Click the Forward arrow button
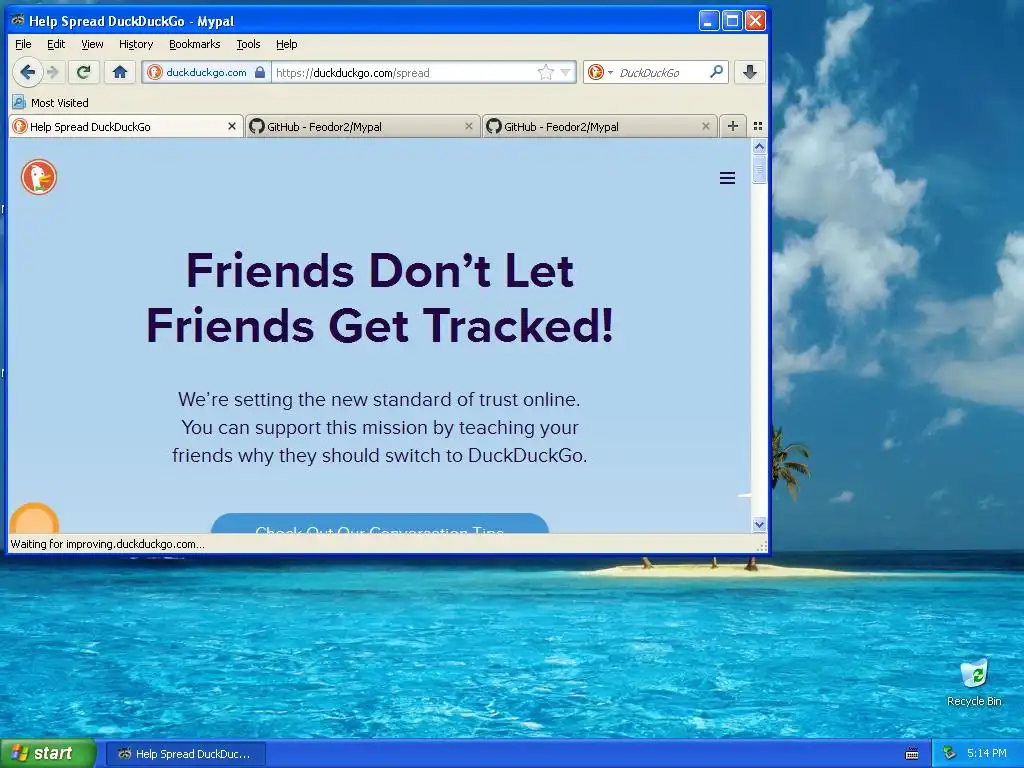 (54, 72)
